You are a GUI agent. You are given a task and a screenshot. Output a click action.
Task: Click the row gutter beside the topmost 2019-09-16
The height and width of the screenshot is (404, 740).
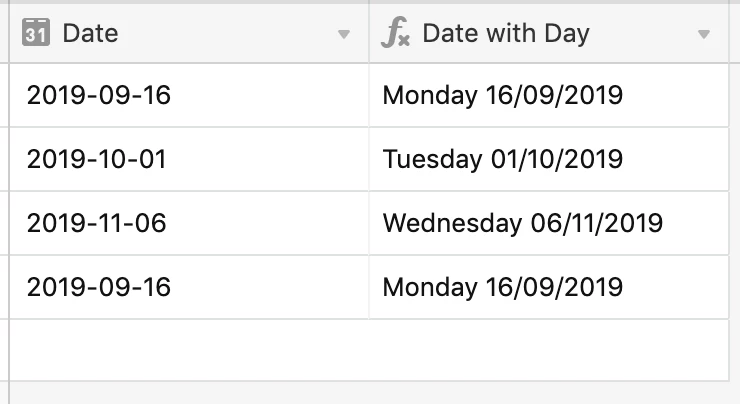(x=4, y=95)
